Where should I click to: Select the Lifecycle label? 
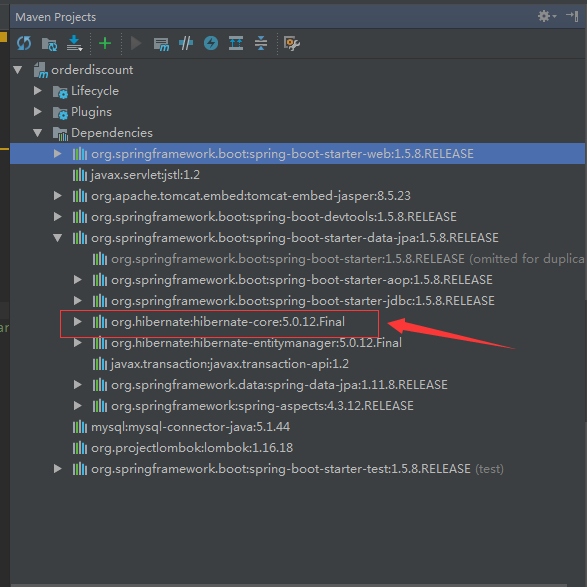coord(95,91)
